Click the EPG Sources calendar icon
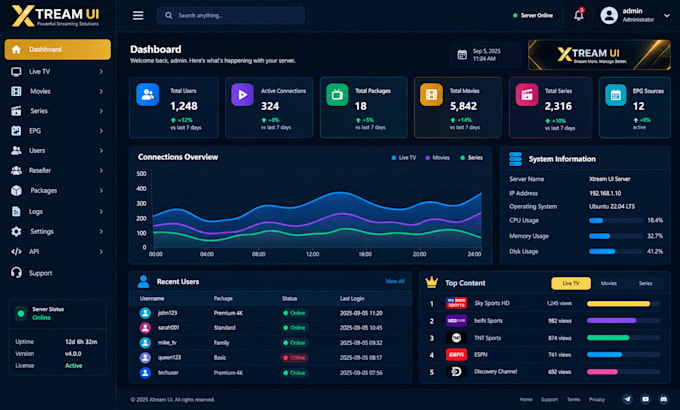 point(616,95)
